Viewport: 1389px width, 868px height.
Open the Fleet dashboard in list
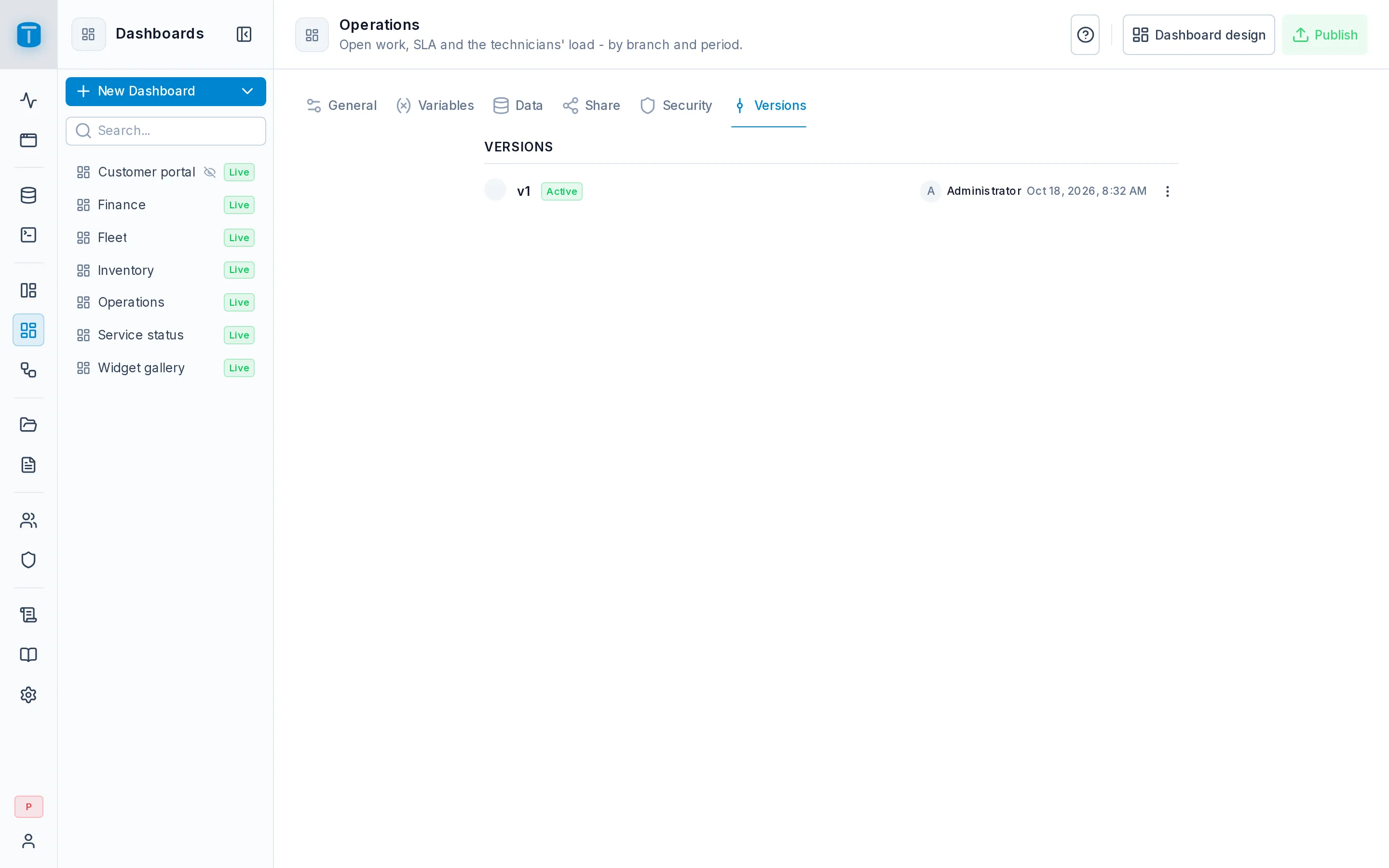(x=166, y=238)
